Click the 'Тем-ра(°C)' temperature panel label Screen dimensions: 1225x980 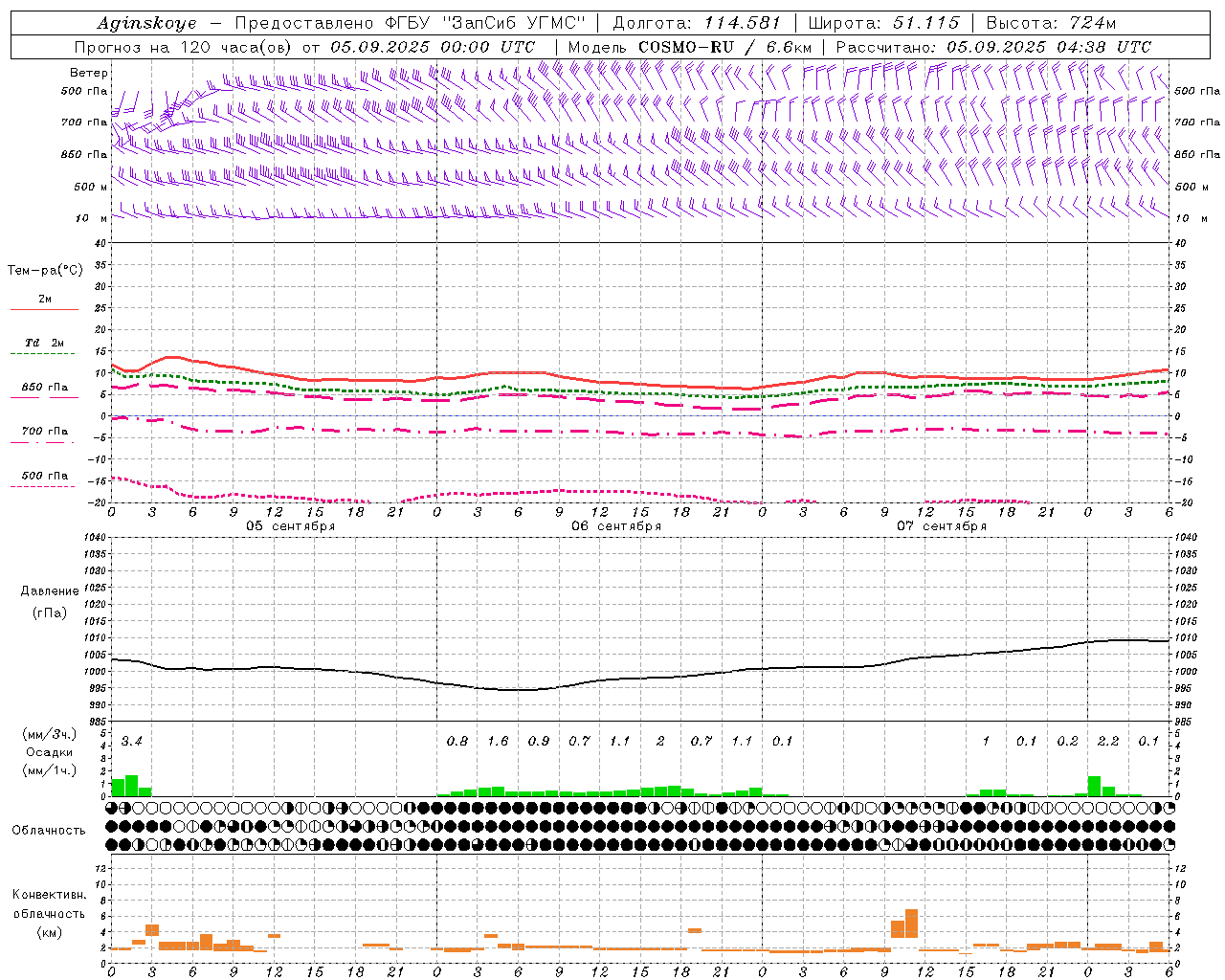click(45, 271)
